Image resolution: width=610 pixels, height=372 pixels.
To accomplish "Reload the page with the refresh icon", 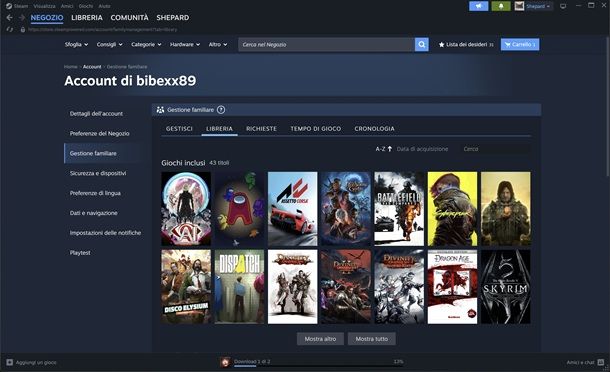I will pos(10,29).
